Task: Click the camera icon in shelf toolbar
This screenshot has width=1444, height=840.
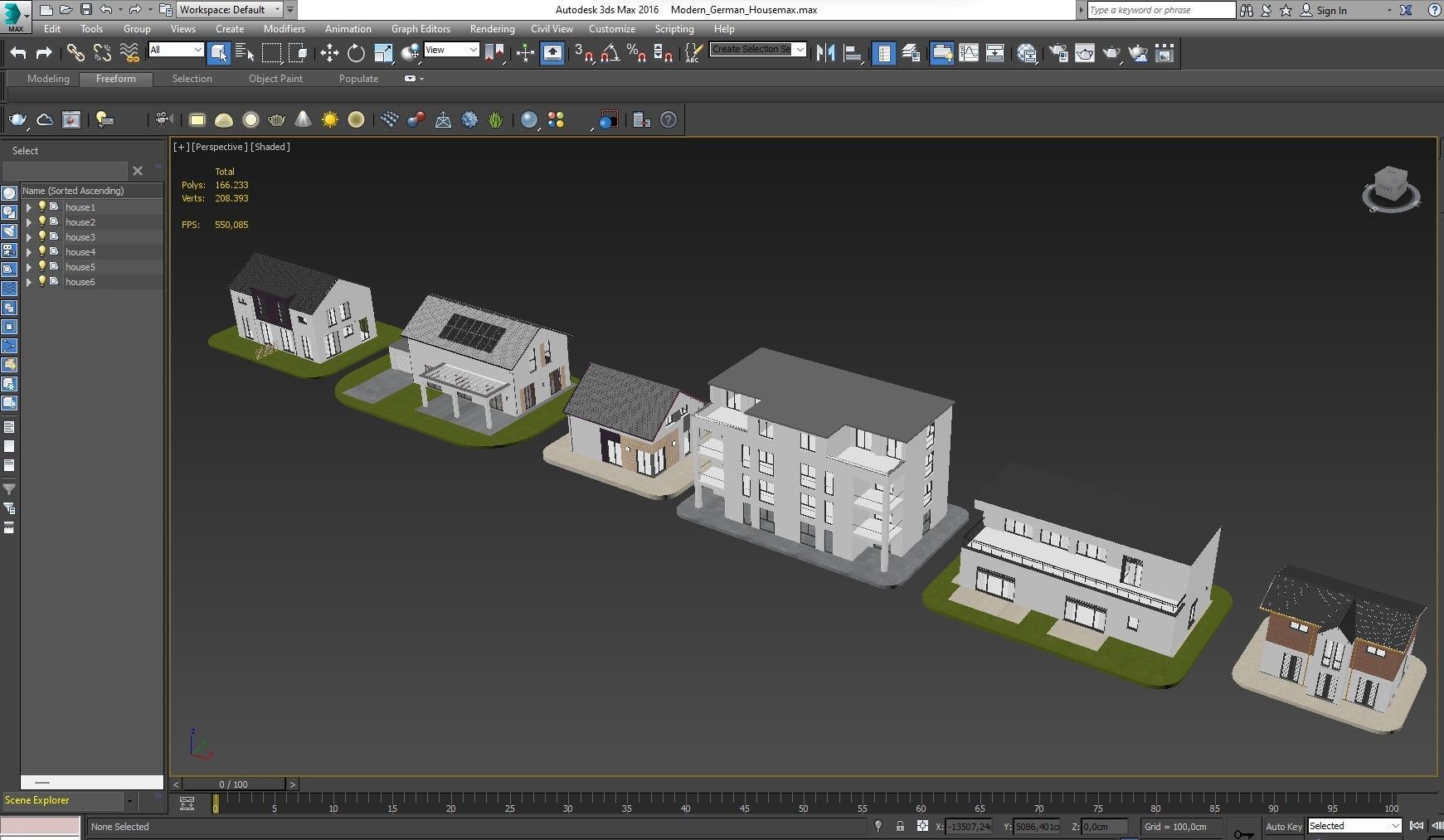Action: pos(163,120)
